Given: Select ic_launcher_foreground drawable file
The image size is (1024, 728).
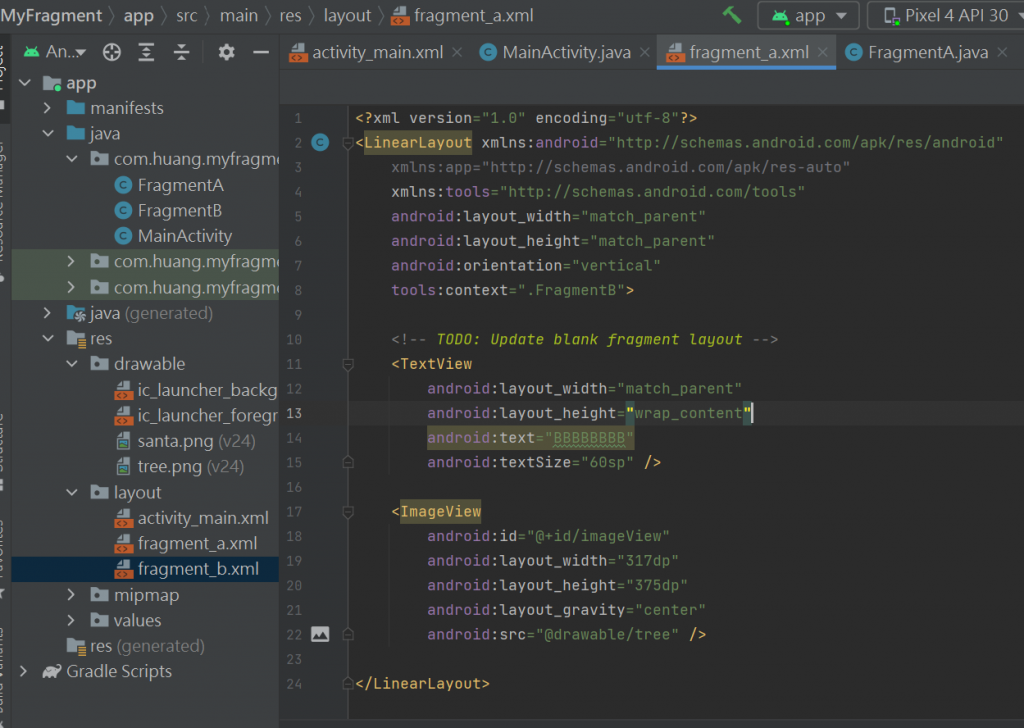Looking at the screenshot, I should tap(196, 415).
